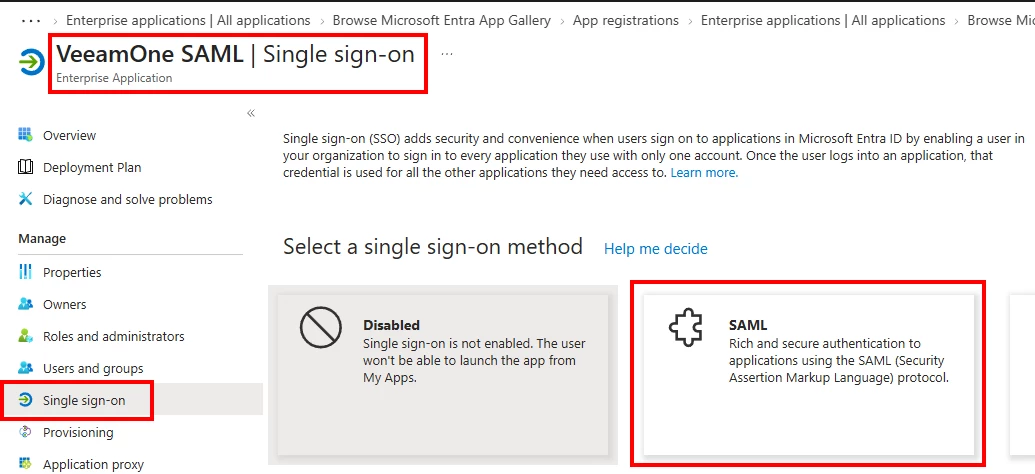
Task: Click the Learn more link
Action: (704, 173)
